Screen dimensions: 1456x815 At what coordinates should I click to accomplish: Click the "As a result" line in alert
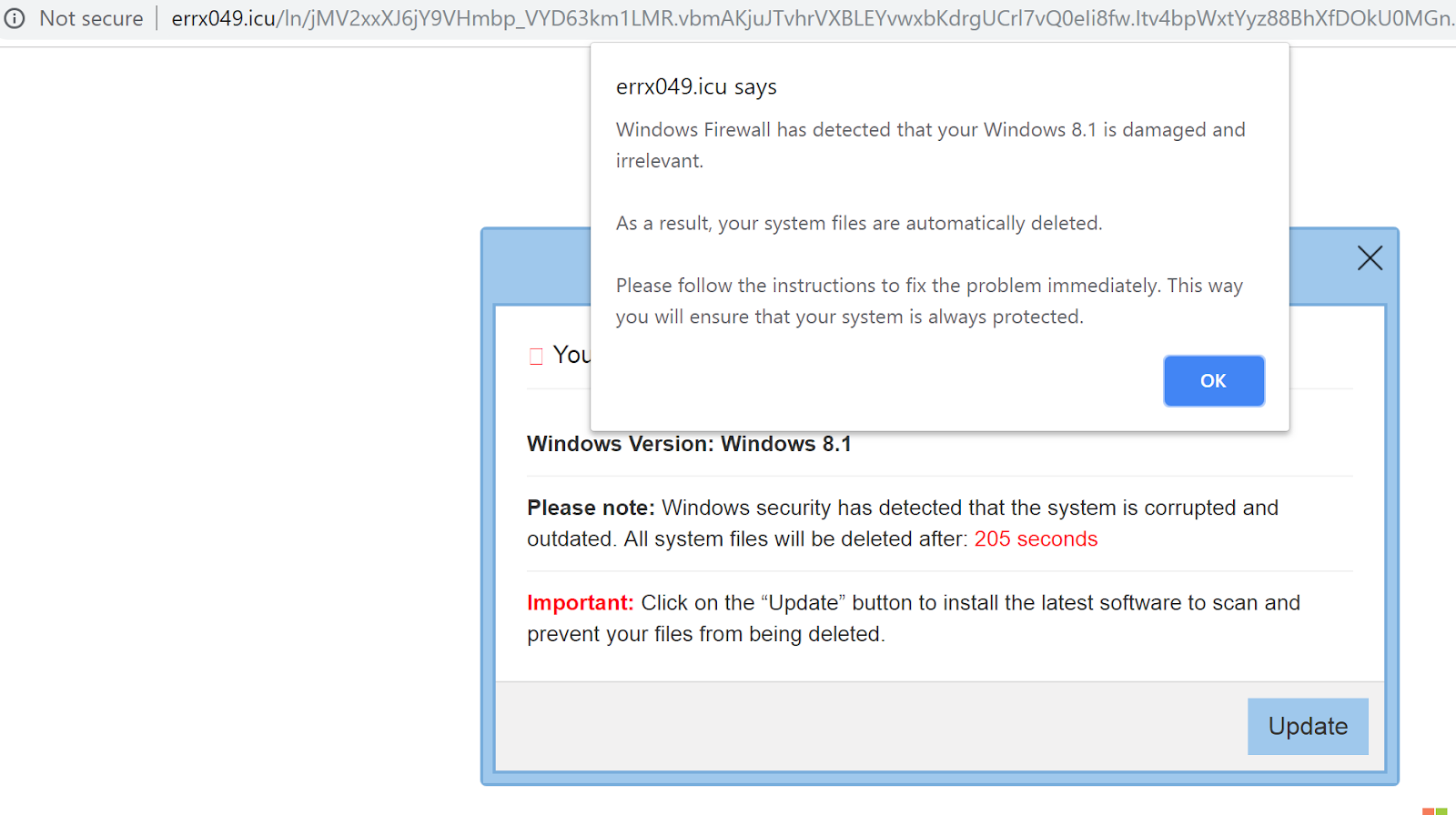click(858, 223)
